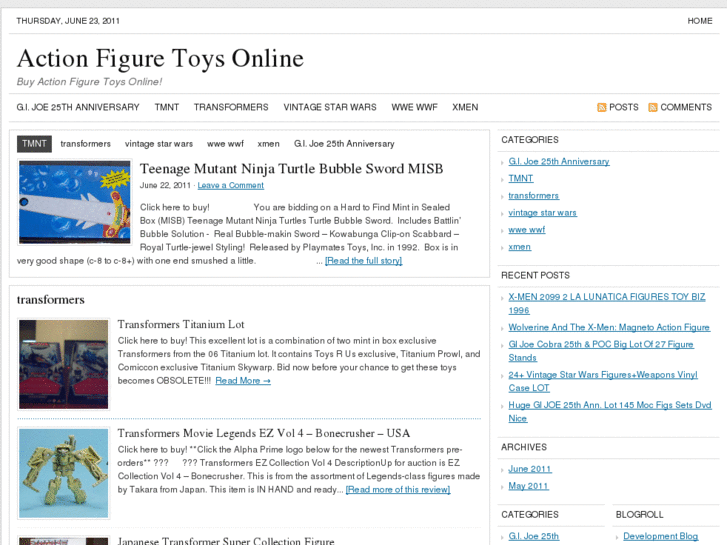Select the active TMNT featured tab

34,144
